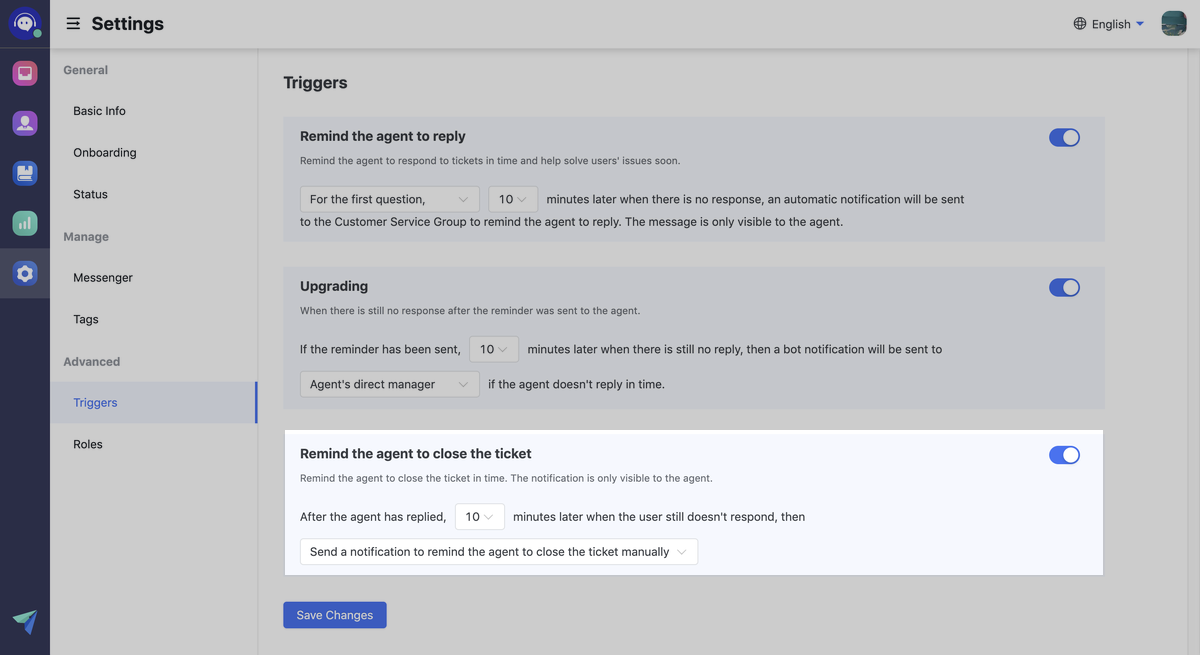Click the Save Changes button
1200x655 pixels.
pyautogui.click(x=335, y=615)
